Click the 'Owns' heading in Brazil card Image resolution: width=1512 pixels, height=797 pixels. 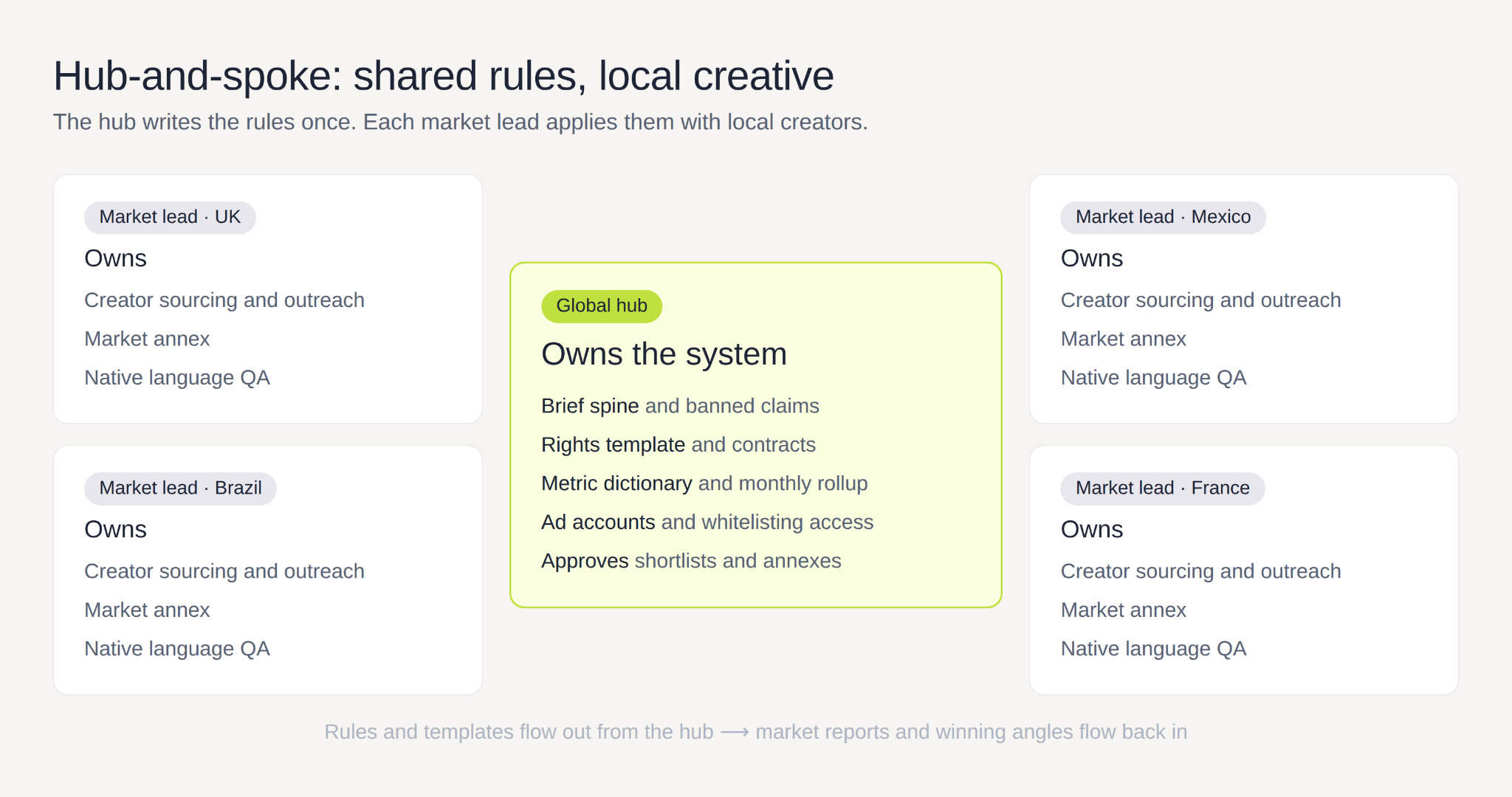[115, 529]
